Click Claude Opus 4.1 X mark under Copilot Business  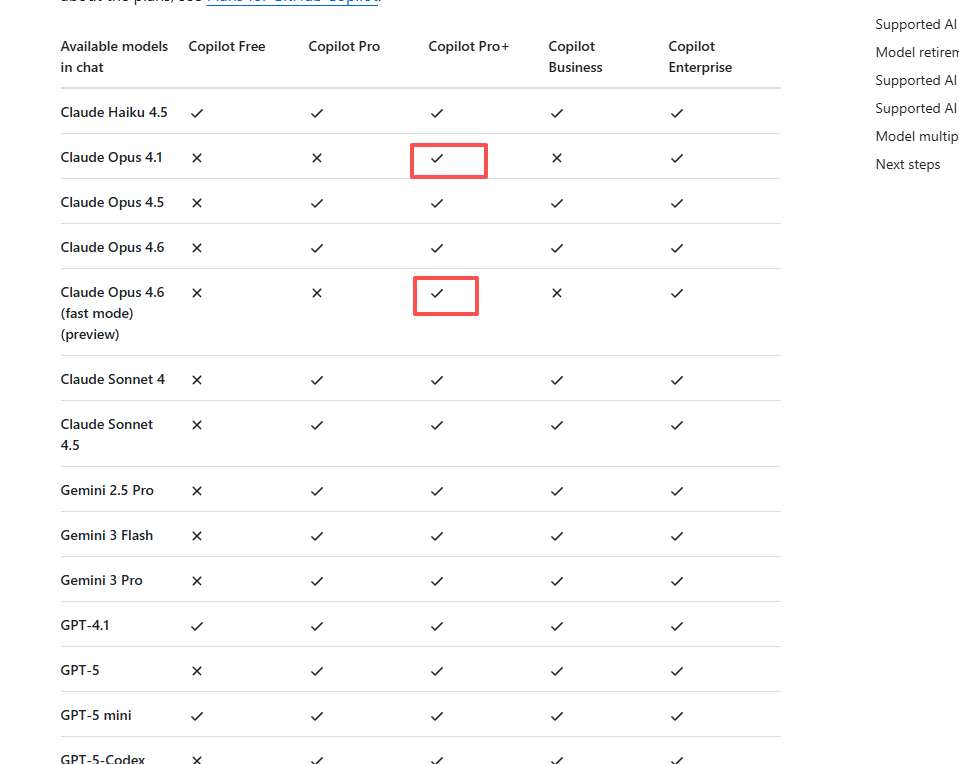[x=557, y=158]
